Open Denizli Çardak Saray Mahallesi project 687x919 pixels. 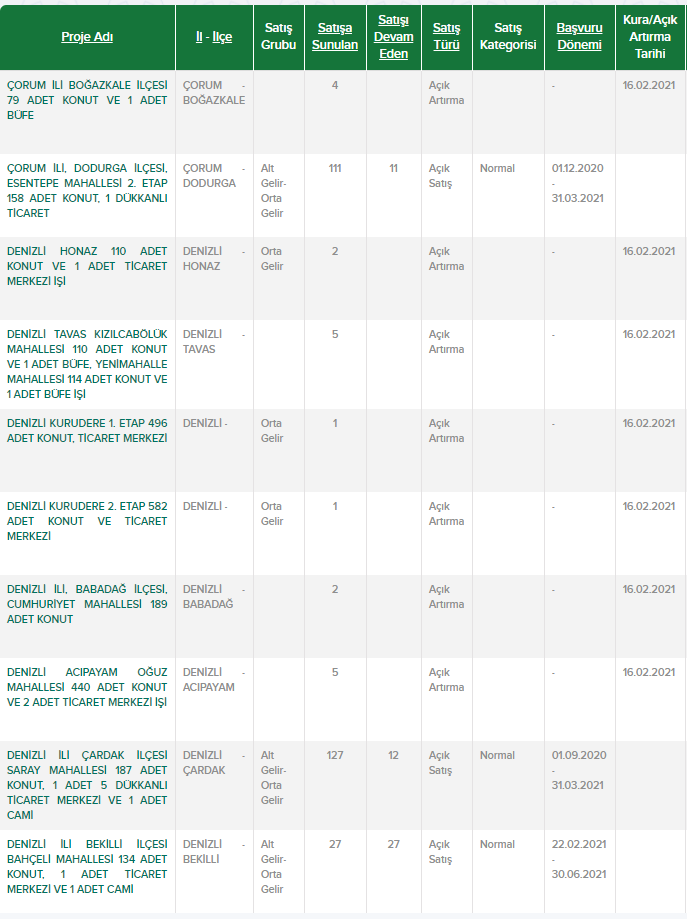point(87,785)
